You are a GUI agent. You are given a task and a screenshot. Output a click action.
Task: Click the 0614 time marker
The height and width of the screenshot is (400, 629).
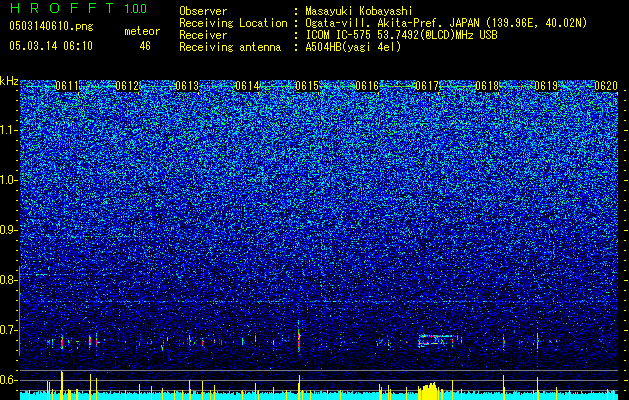[x=247, y=86]
